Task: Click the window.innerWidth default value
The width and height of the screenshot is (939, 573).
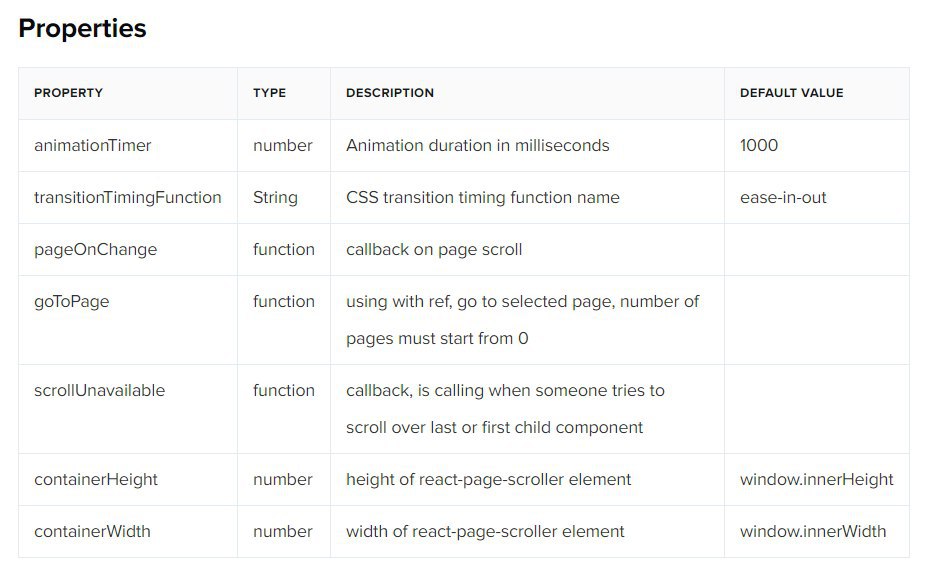Action: tap(813, 531)
